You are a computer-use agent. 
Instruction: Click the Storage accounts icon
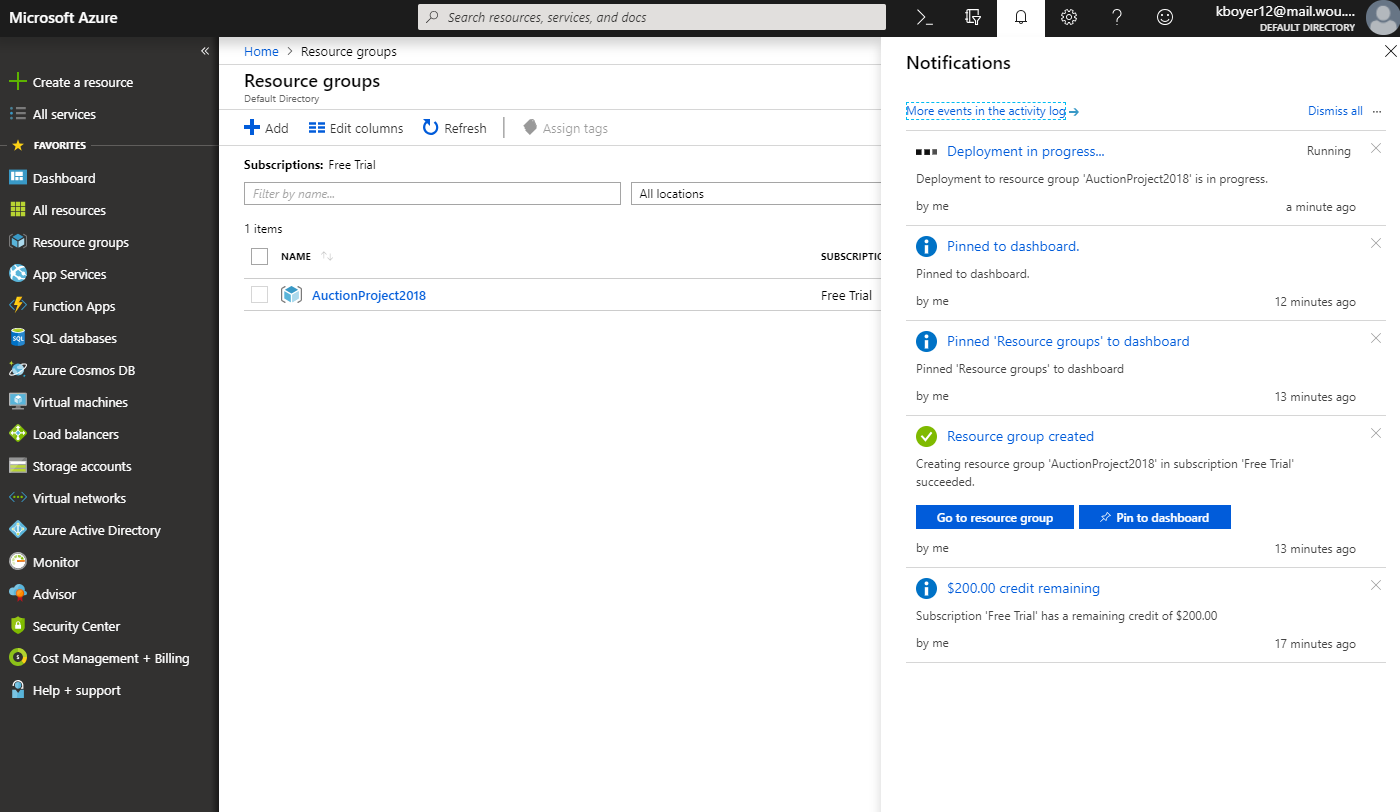[x=17, y=466]
